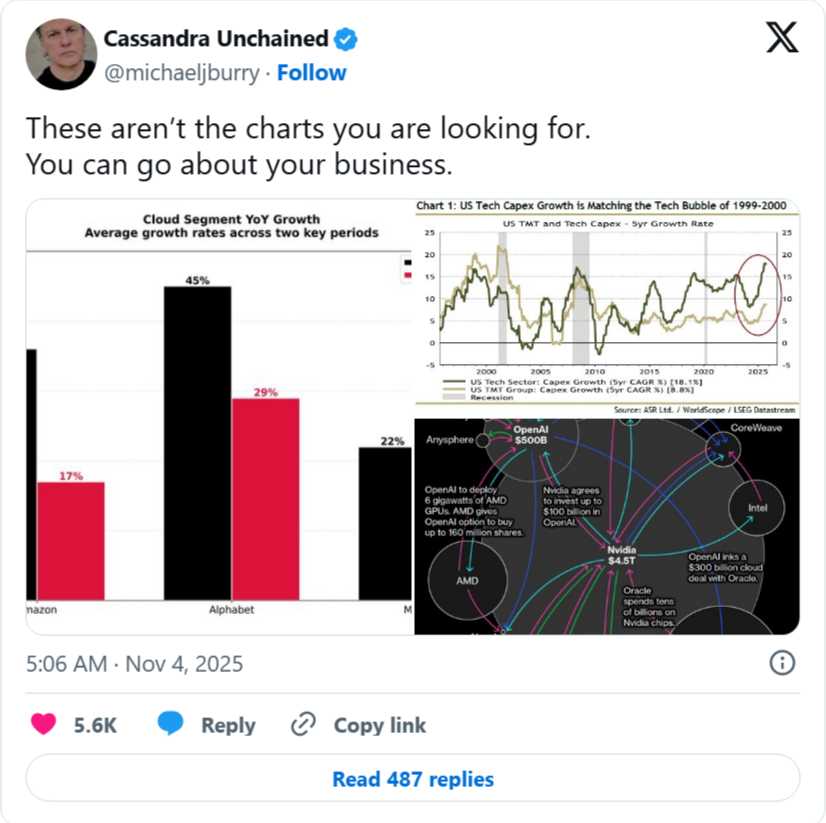Follow @michaeljburry
The width and height of the screenshot is (826, 823).
tap(311, 73)
